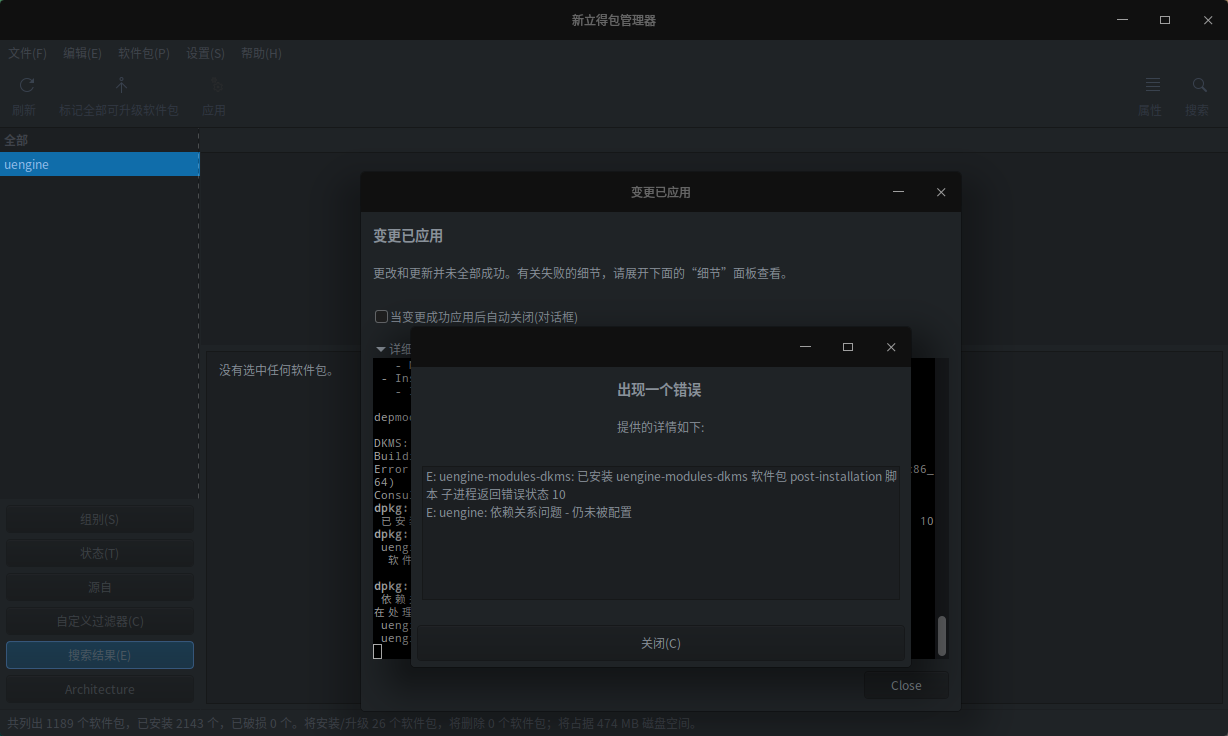Select the 状态(T) filter button
1228x736 pixels.
point(100,554)
